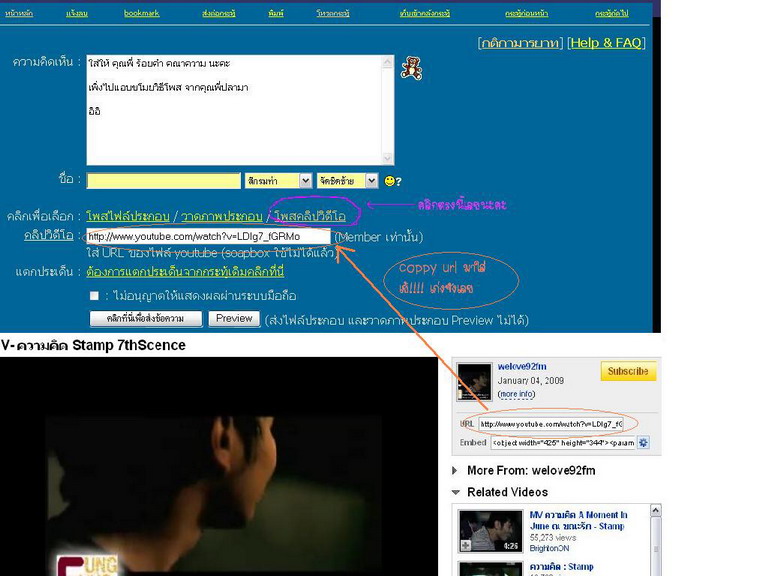Click the คลิปวิดีโอ URL input field

pyautogui.click(x=208, y=237)
